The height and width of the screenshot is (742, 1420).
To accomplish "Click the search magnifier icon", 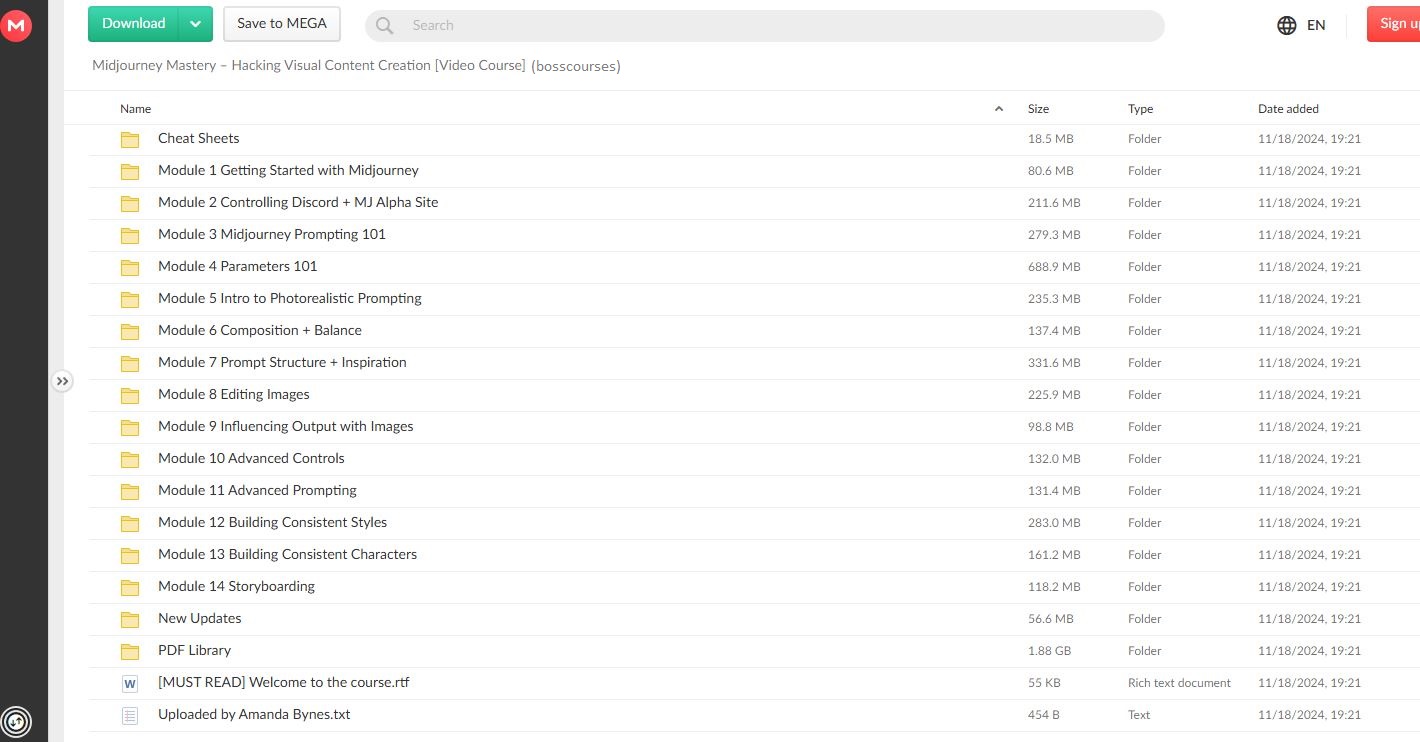I will tap(385, 26).
